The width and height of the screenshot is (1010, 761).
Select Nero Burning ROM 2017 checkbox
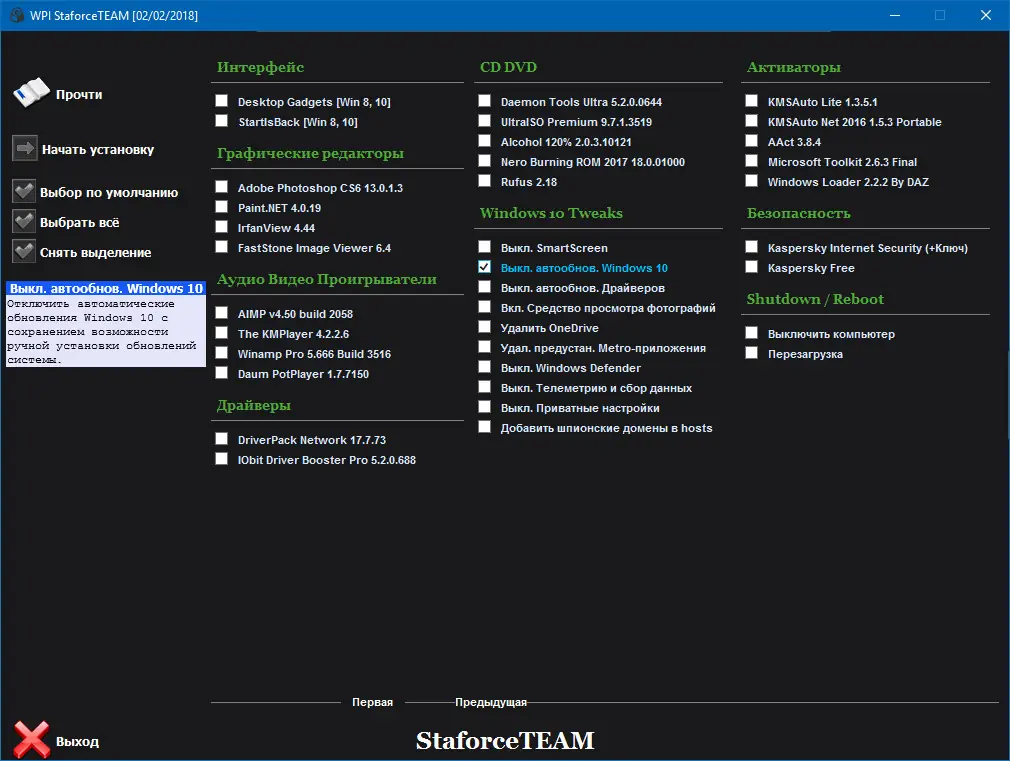[x=484, y=160]
